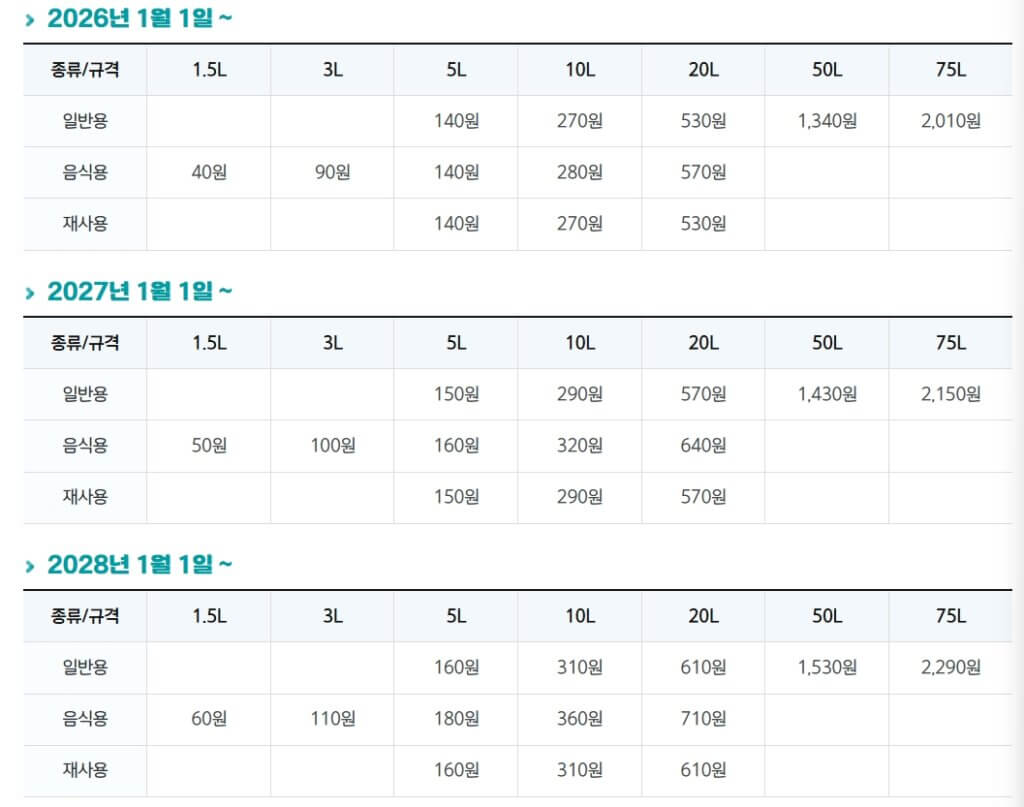Click the 1,340원 price cell
The image size is (1024, 807).
827,121
